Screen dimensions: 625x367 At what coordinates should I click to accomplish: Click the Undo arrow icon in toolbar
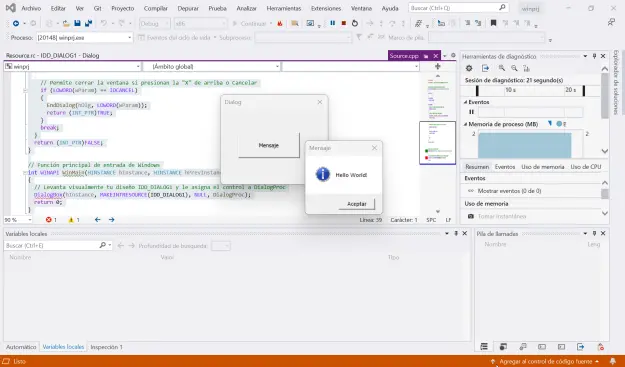[x=104, y=24]
